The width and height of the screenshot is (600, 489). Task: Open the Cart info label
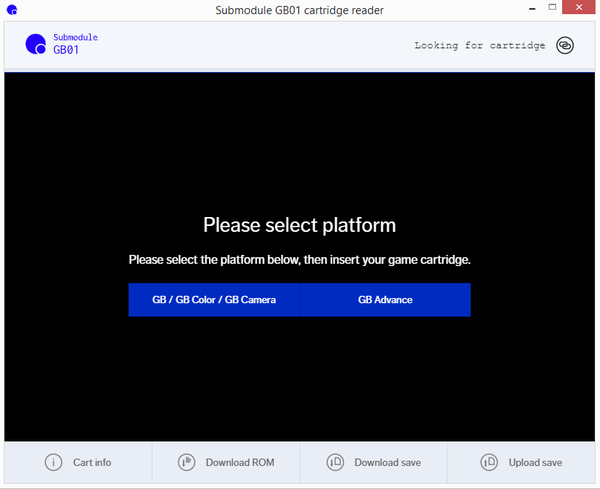coord(92,462)
